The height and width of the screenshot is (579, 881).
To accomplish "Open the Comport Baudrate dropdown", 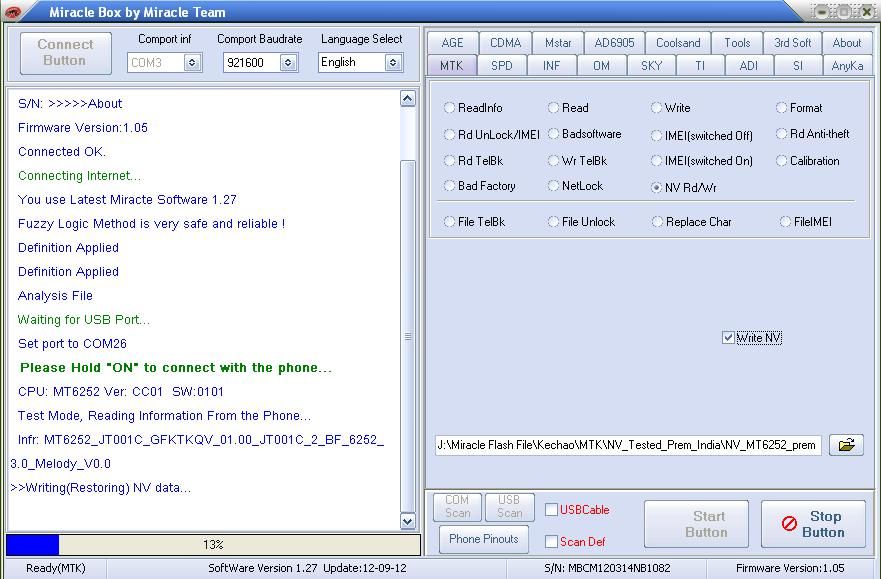I will click(288, 63).
